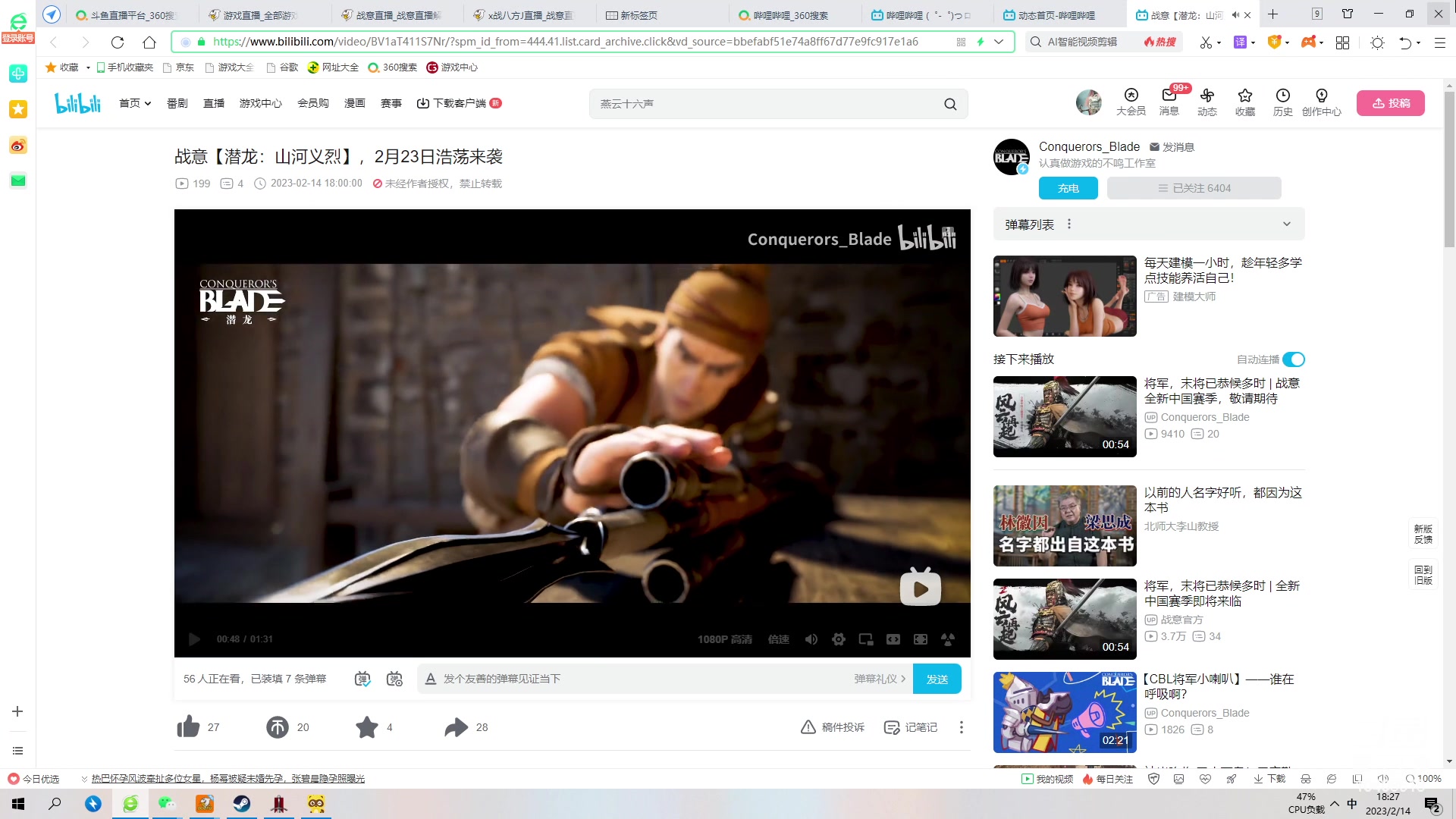Screen dimensions: 1456x819
Task: Send message via 发消息 link
Action: click(1172, 147)
